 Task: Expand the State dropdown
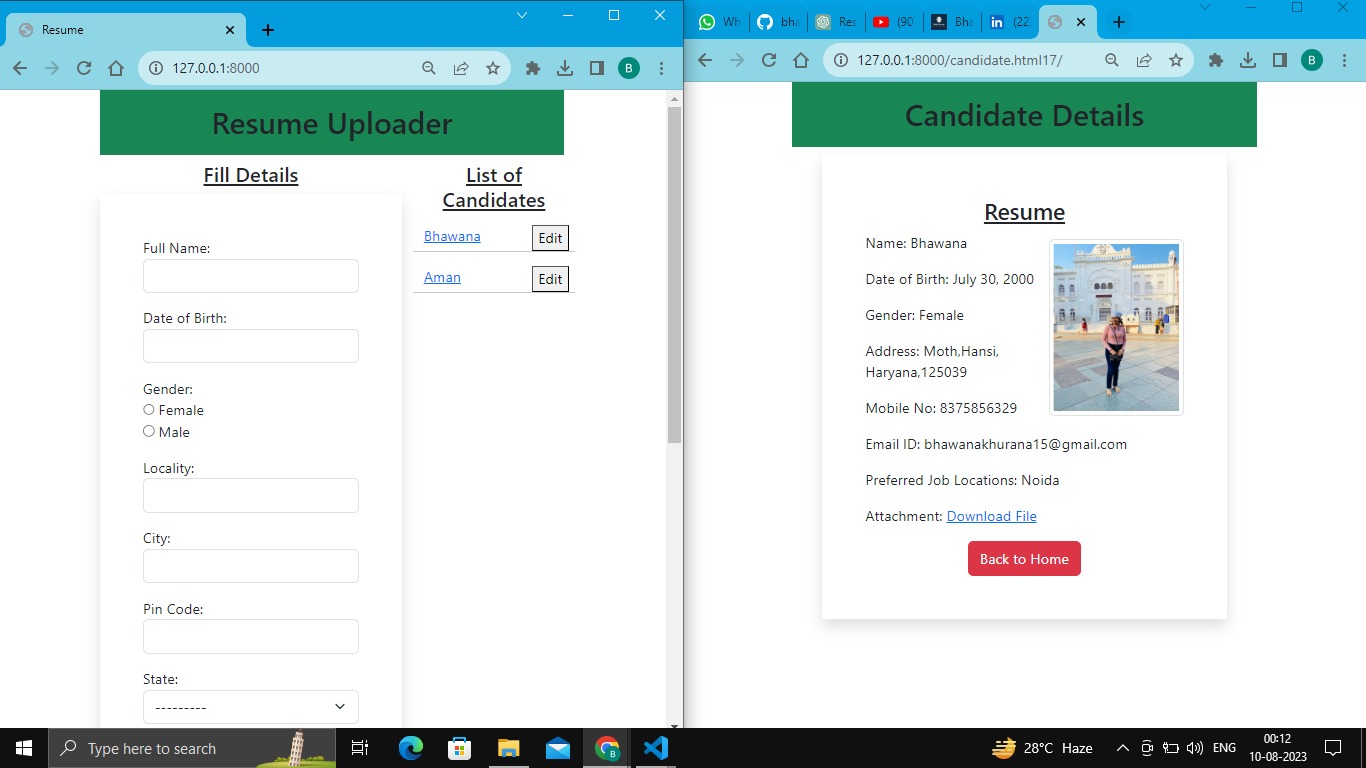pos(251,707)
